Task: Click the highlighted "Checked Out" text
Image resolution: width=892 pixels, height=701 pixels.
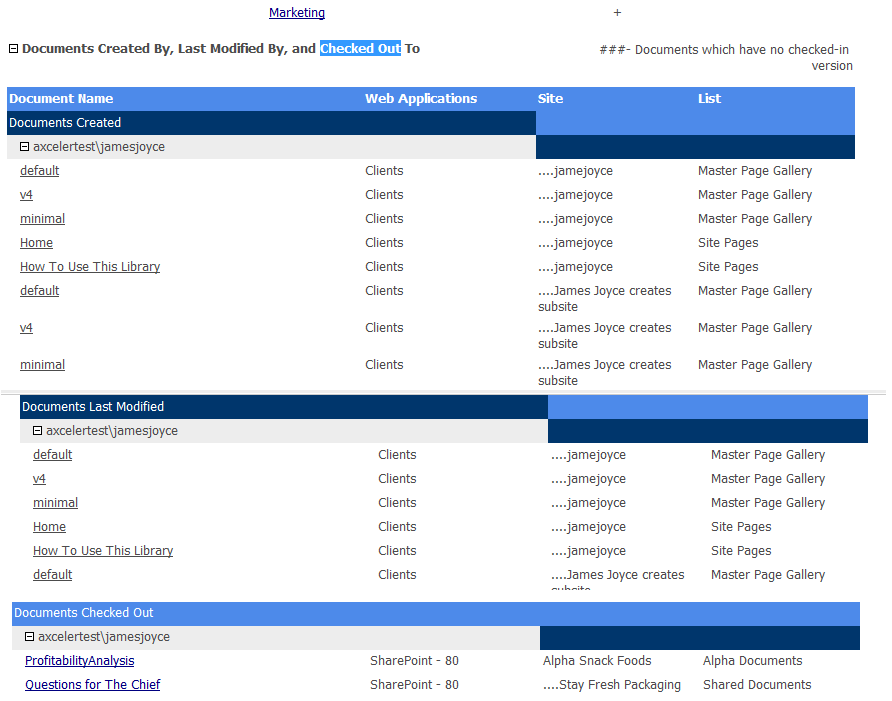Action: point(360,47)
